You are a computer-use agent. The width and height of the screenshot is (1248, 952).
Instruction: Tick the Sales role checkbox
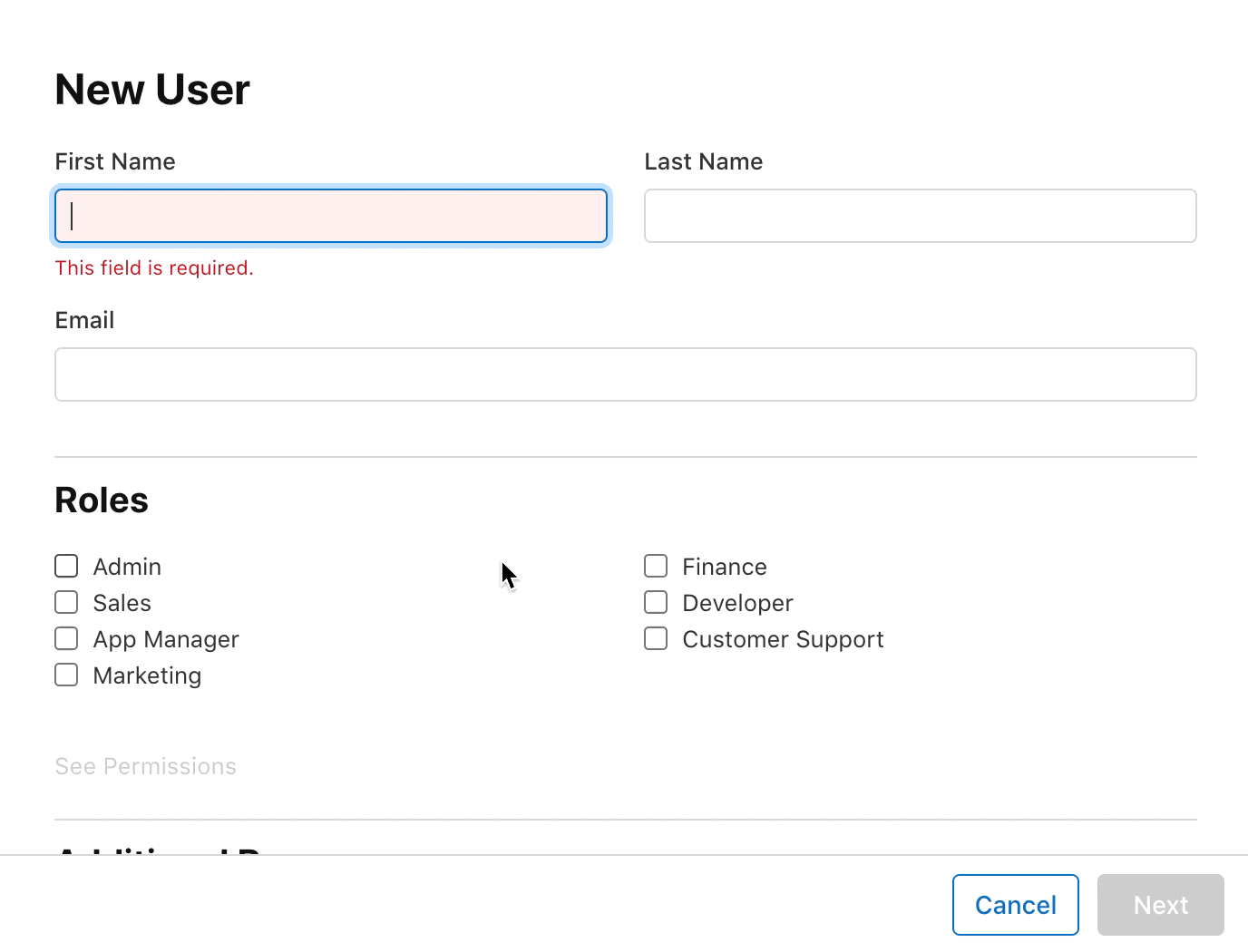click(x=66, y=602)
